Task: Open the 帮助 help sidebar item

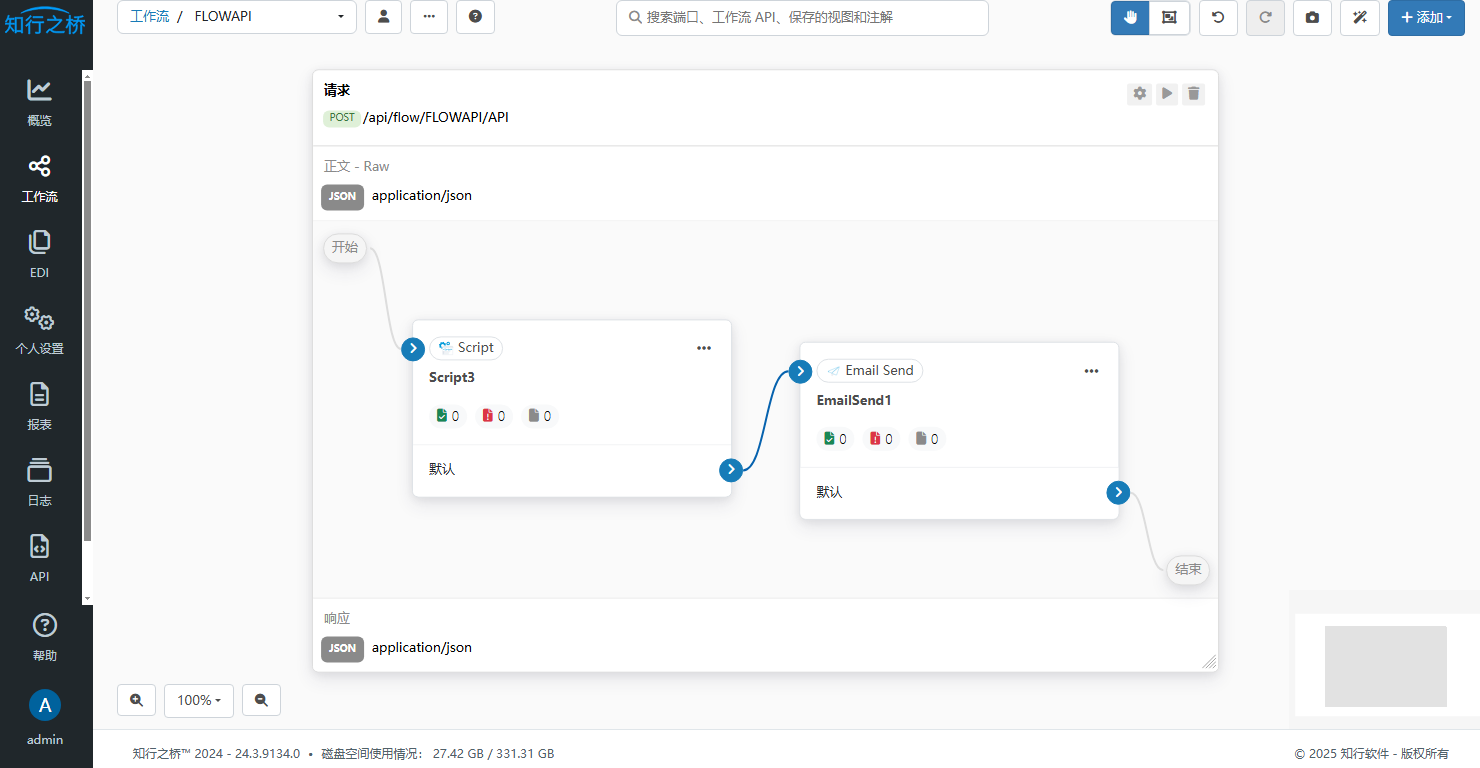Action: point(44,638)
